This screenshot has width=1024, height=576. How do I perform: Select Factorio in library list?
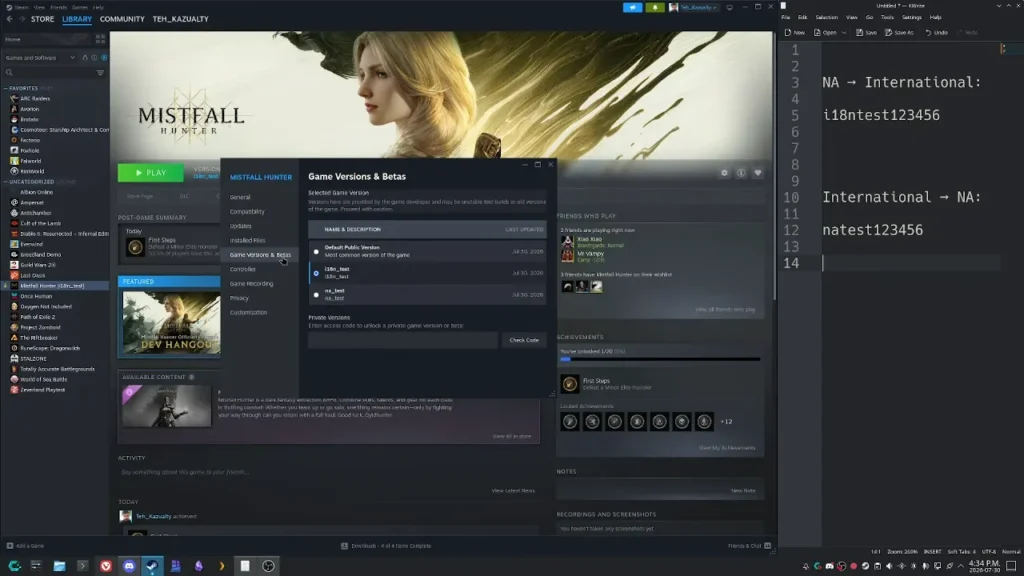[30, 140]
